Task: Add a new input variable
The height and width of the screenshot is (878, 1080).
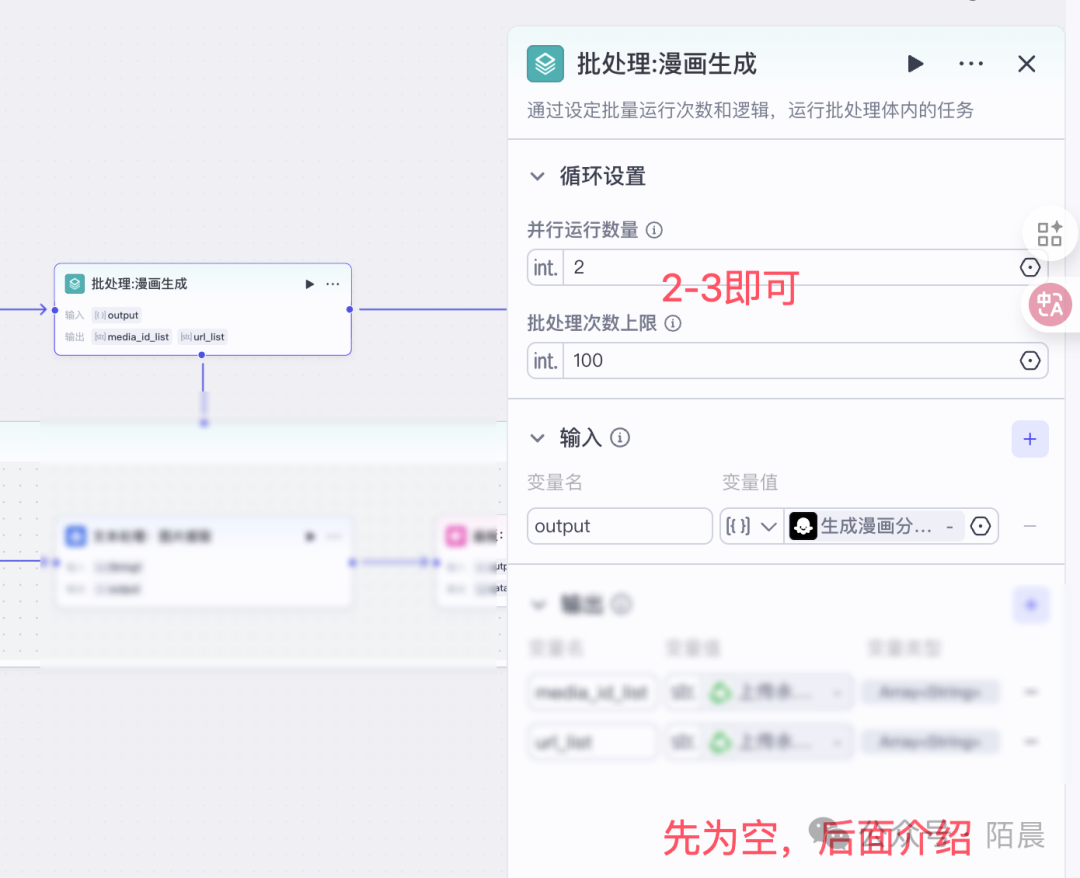Action: click(x=1029, y=438)
